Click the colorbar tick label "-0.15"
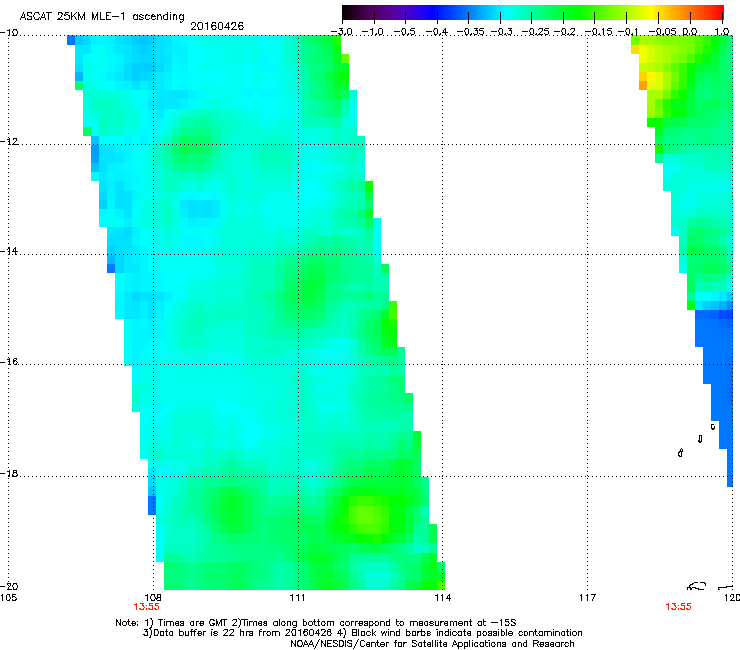This screenshot has width=740, height=650. 598,32
